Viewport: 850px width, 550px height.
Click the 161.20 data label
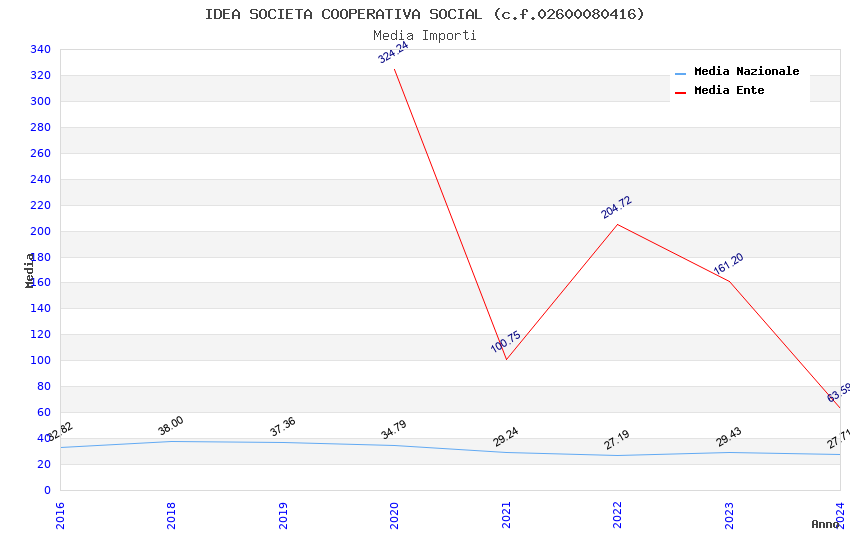[x=729, y=264]
